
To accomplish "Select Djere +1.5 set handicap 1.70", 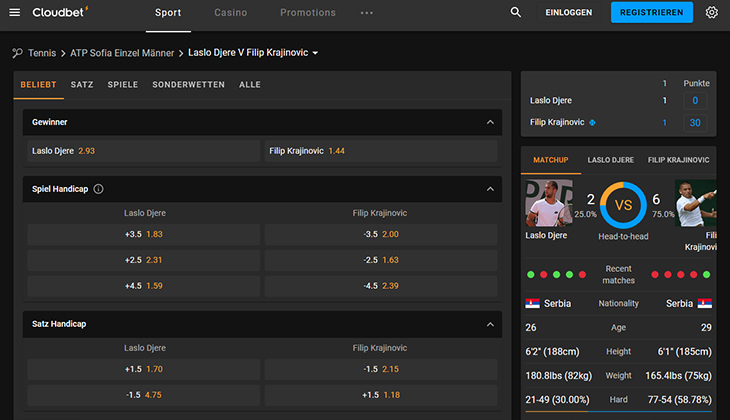I will coord(143,369).
